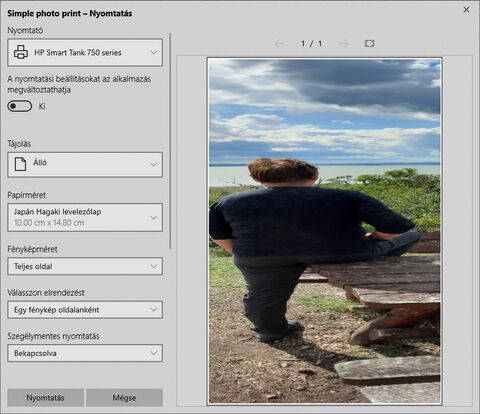Click the chevron on Bekapcsolva dropdown
The image size is (480, 414).
(154, 353)
